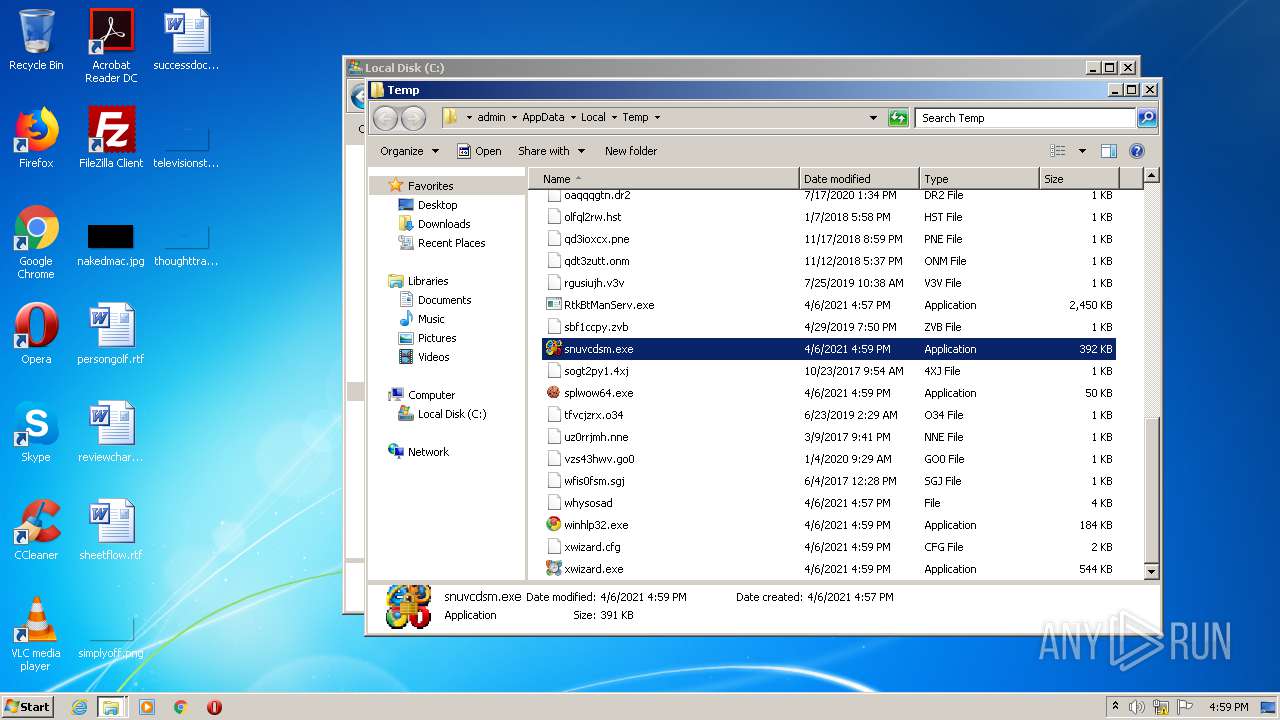Open Internet Explorer from taskbar
The height and width of the screenshot is (720, 1280).
[x=79, y=707]
